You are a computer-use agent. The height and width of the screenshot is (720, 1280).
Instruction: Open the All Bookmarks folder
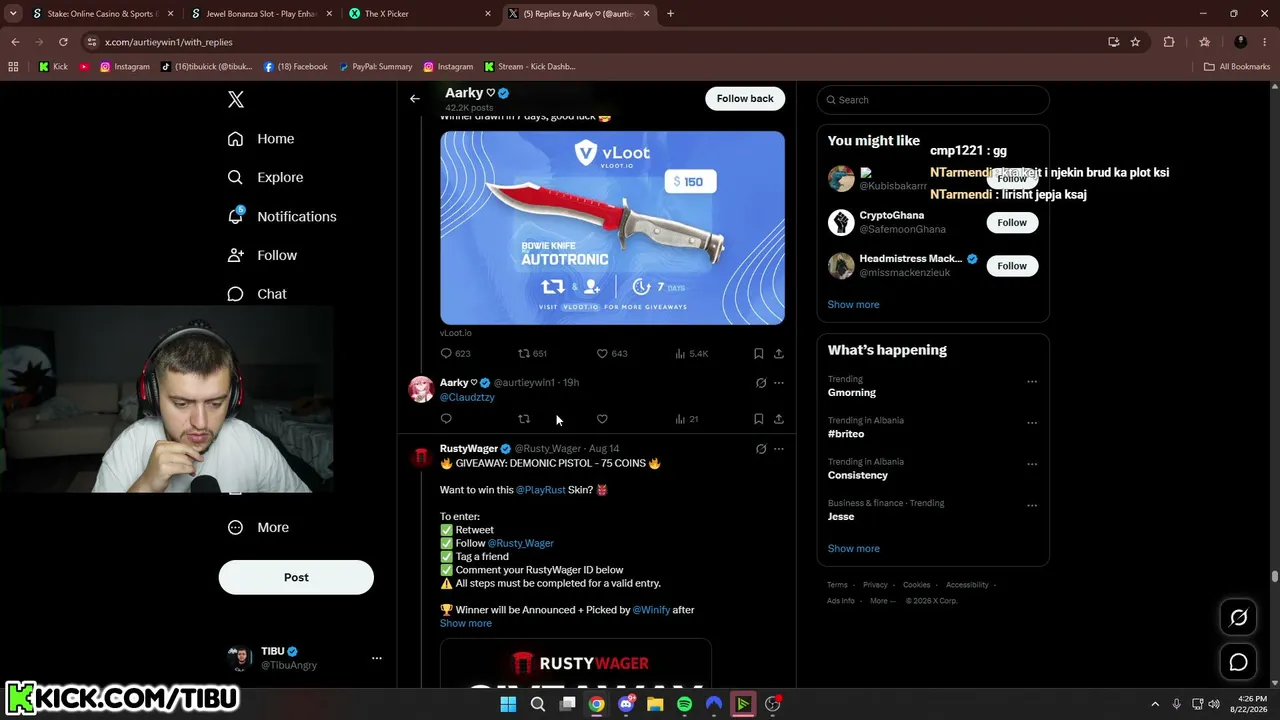tap(1237, 67)
